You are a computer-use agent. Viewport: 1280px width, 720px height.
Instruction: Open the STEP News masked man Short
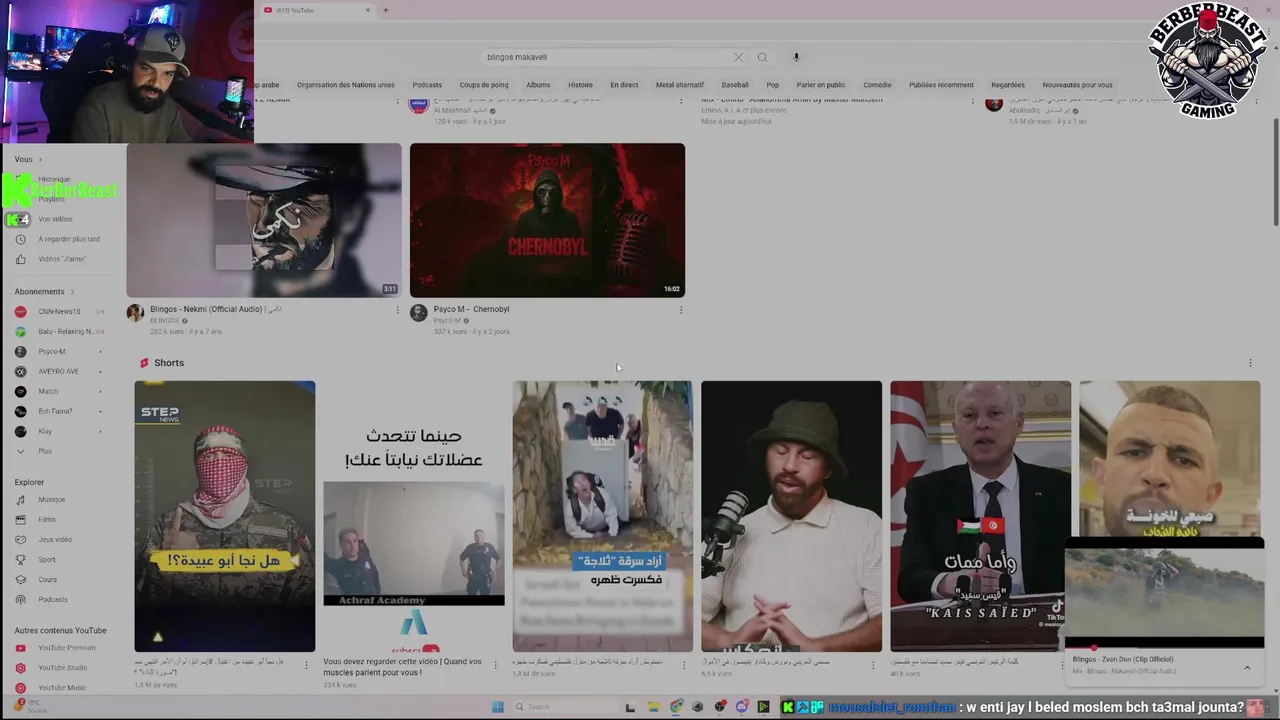[225, 516]
